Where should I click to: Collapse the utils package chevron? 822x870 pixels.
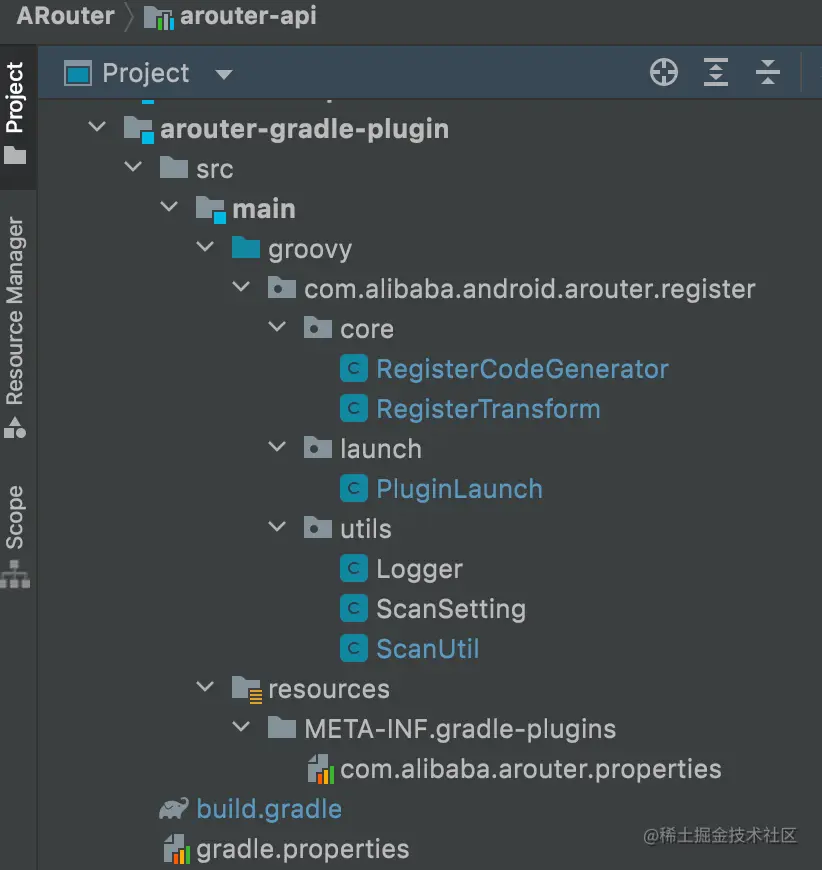click(277, 527)
